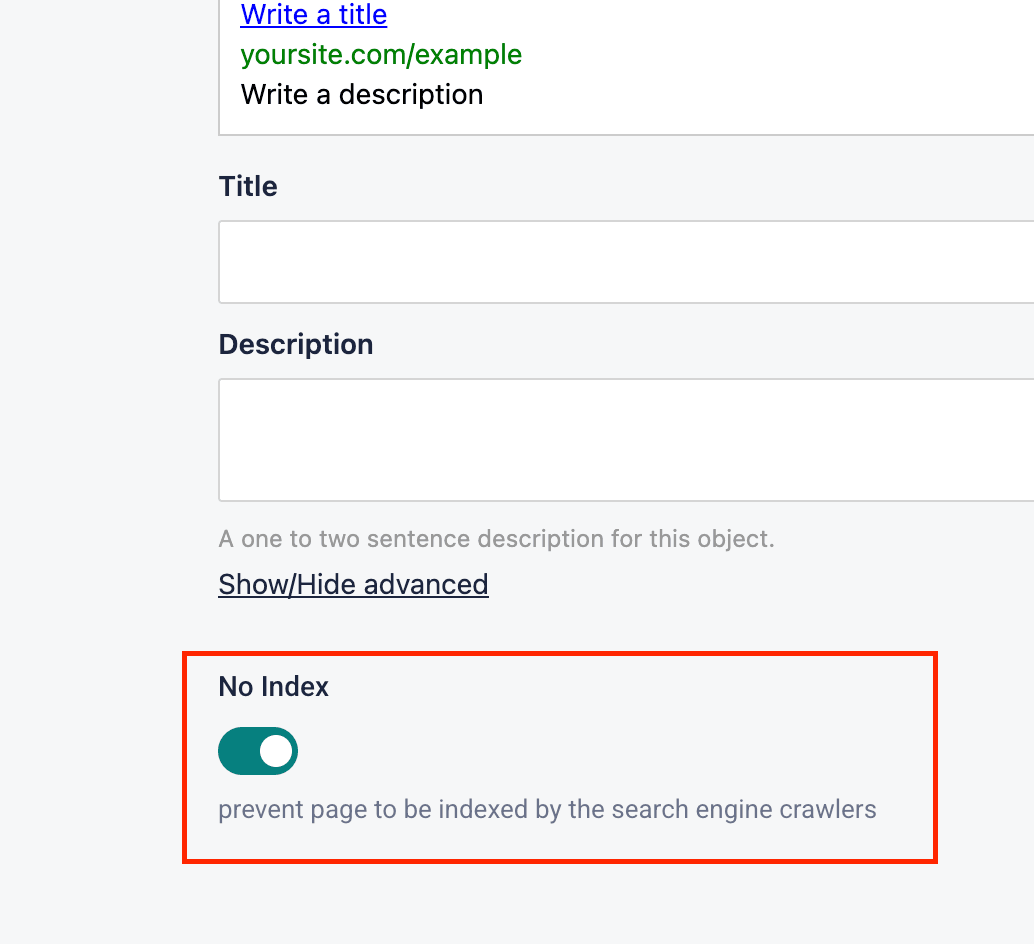Toggle the No Index switch

point(258,751)
